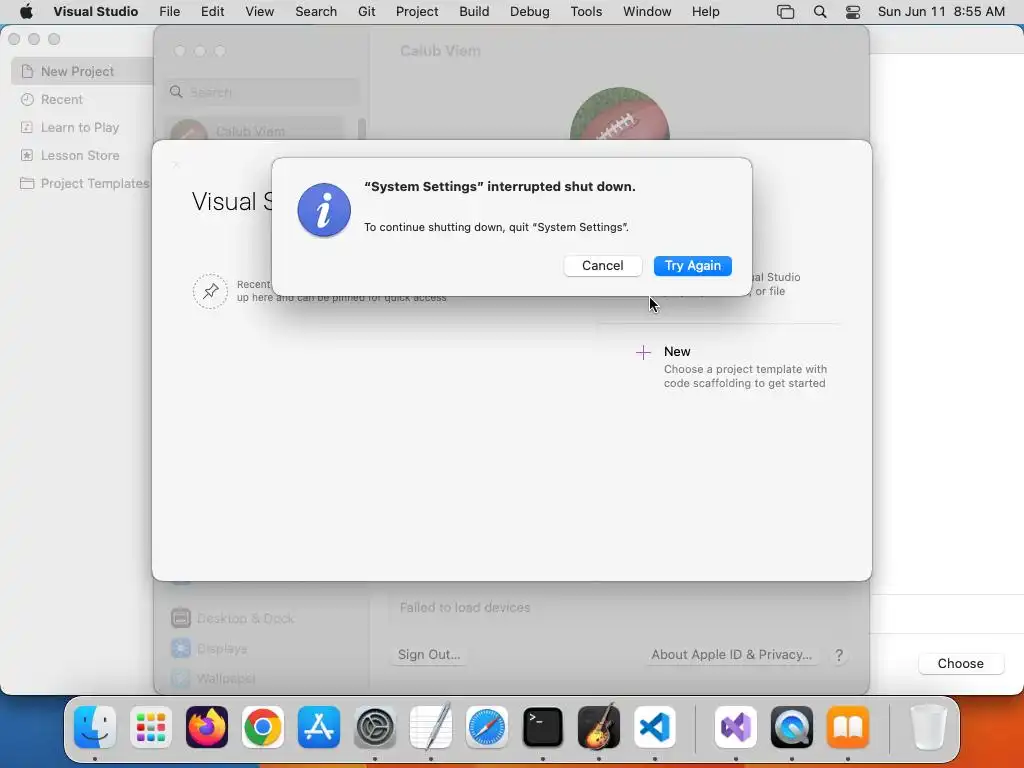
Task: Click the date and time clock
Action: (x=941, y=12)
